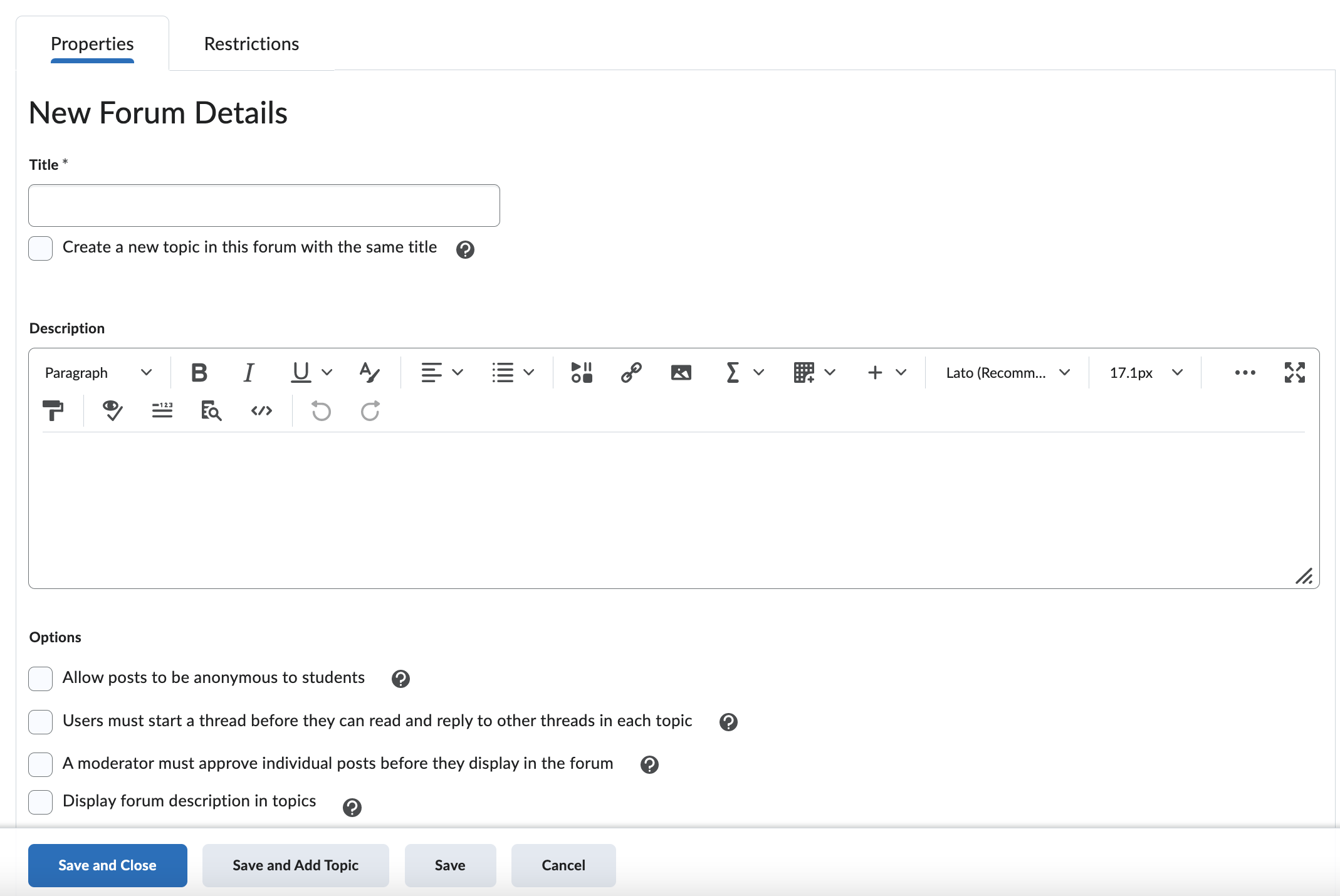Toggle the editor fullscreen mode icon

coord(1294,373)
